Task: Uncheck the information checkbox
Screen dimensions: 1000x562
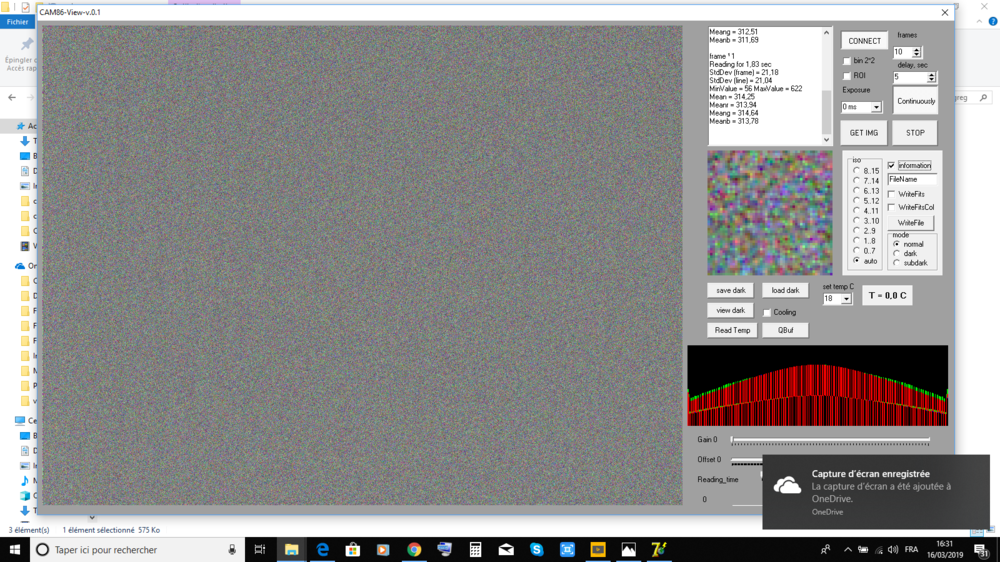Action: (892, 165)
